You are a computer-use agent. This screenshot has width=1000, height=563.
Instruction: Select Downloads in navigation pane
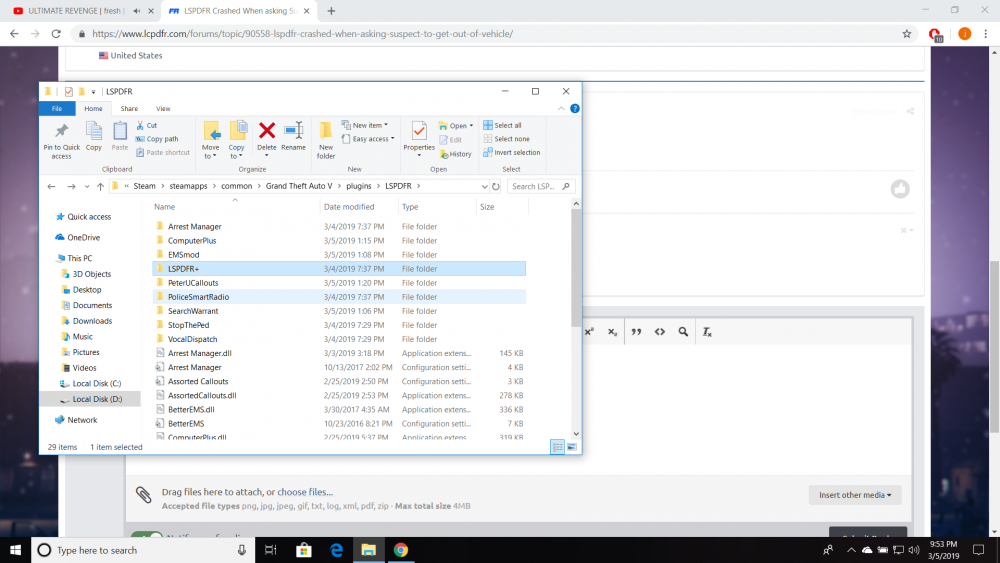click(92, 321)
